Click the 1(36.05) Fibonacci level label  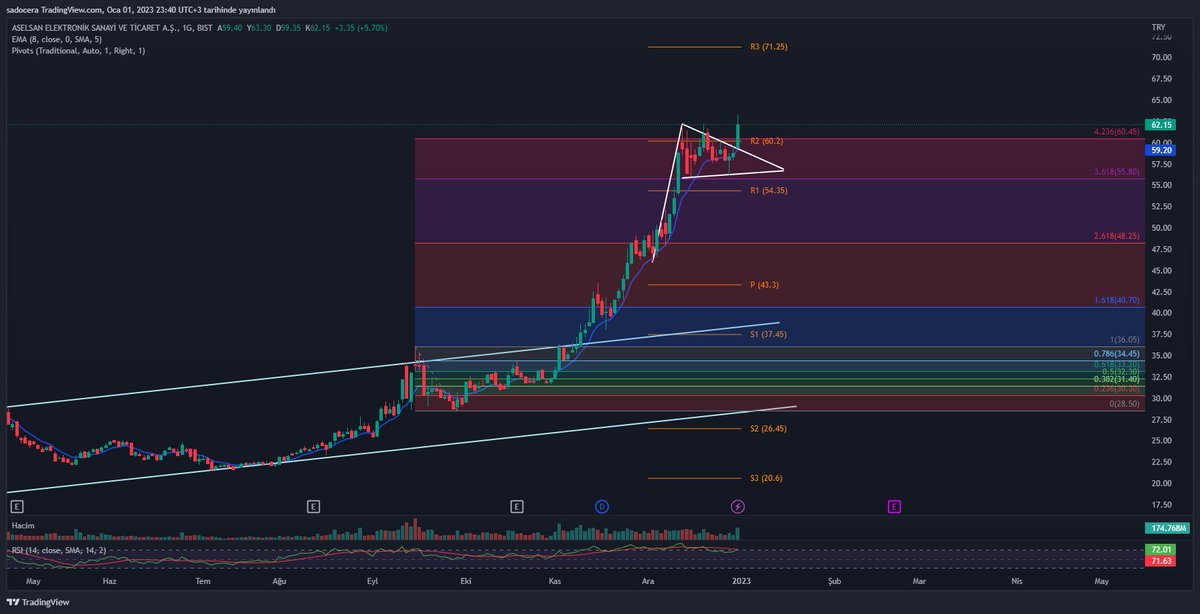pos(1123,339)
